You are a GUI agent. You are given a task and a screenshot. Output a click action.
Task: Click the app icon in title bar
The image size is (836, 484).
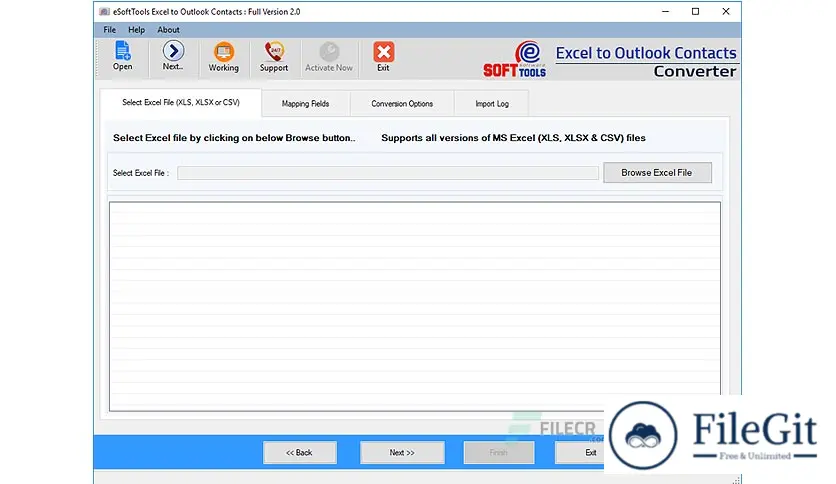104,11
